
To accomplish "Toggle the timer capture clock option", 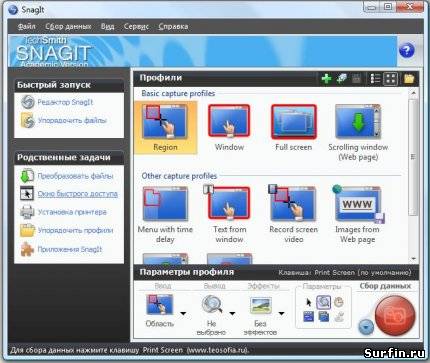I will click(x=339, y=302).
